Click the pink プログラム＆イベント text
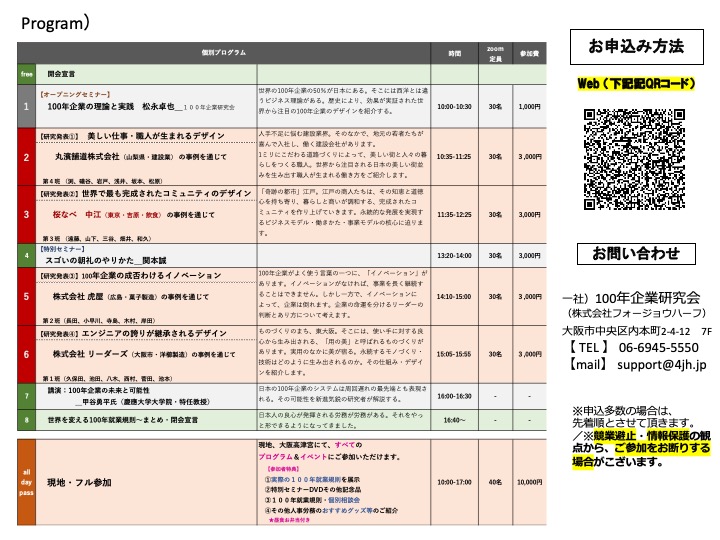Screen dimensions: 720x540 [x=292, y=457]
